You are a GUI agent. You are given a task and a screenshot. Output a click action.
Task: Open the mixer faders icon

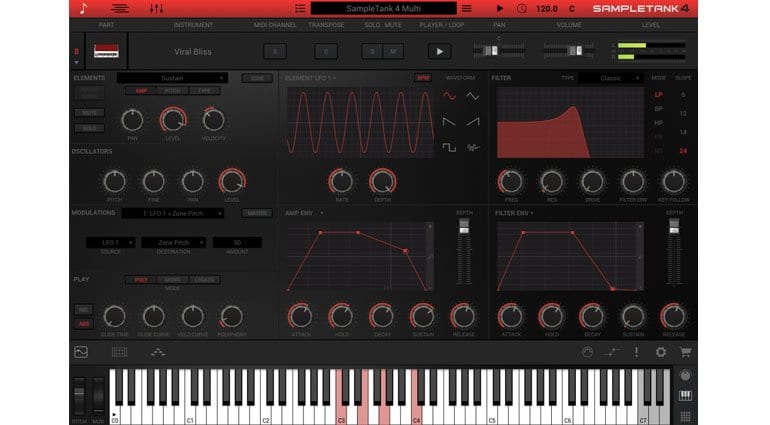(156, 8)
